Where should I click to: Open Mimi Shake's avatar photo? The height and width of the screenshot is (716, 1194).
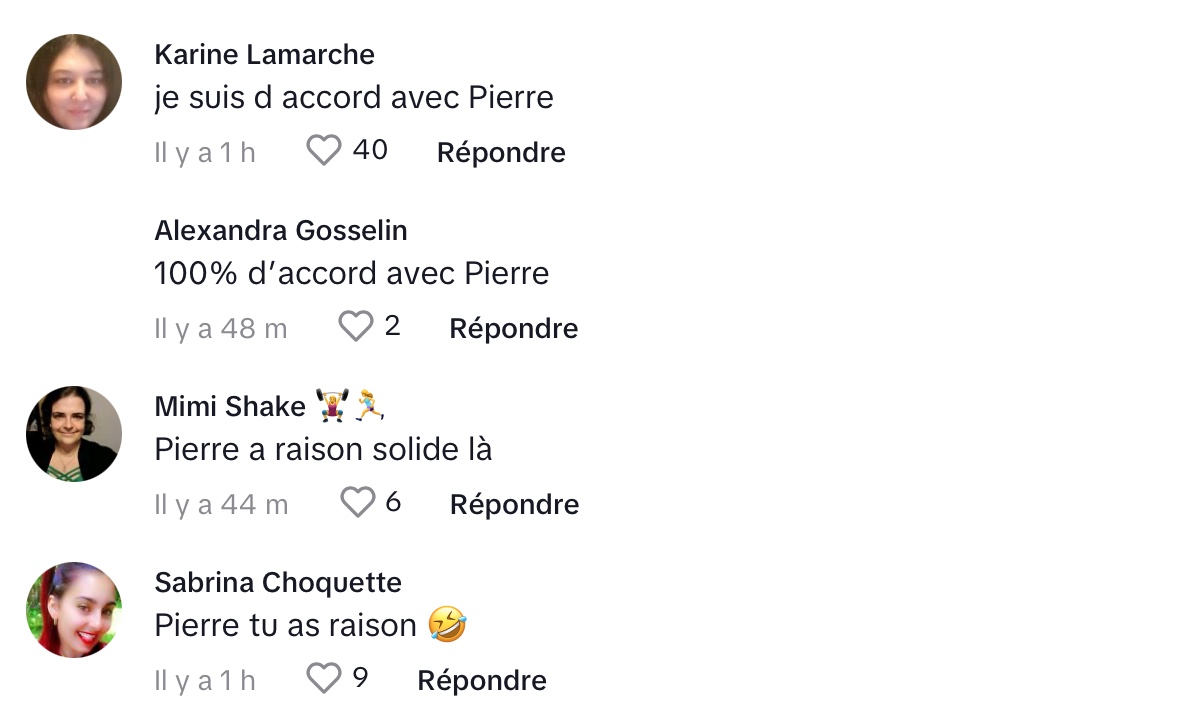pos(74,433)
